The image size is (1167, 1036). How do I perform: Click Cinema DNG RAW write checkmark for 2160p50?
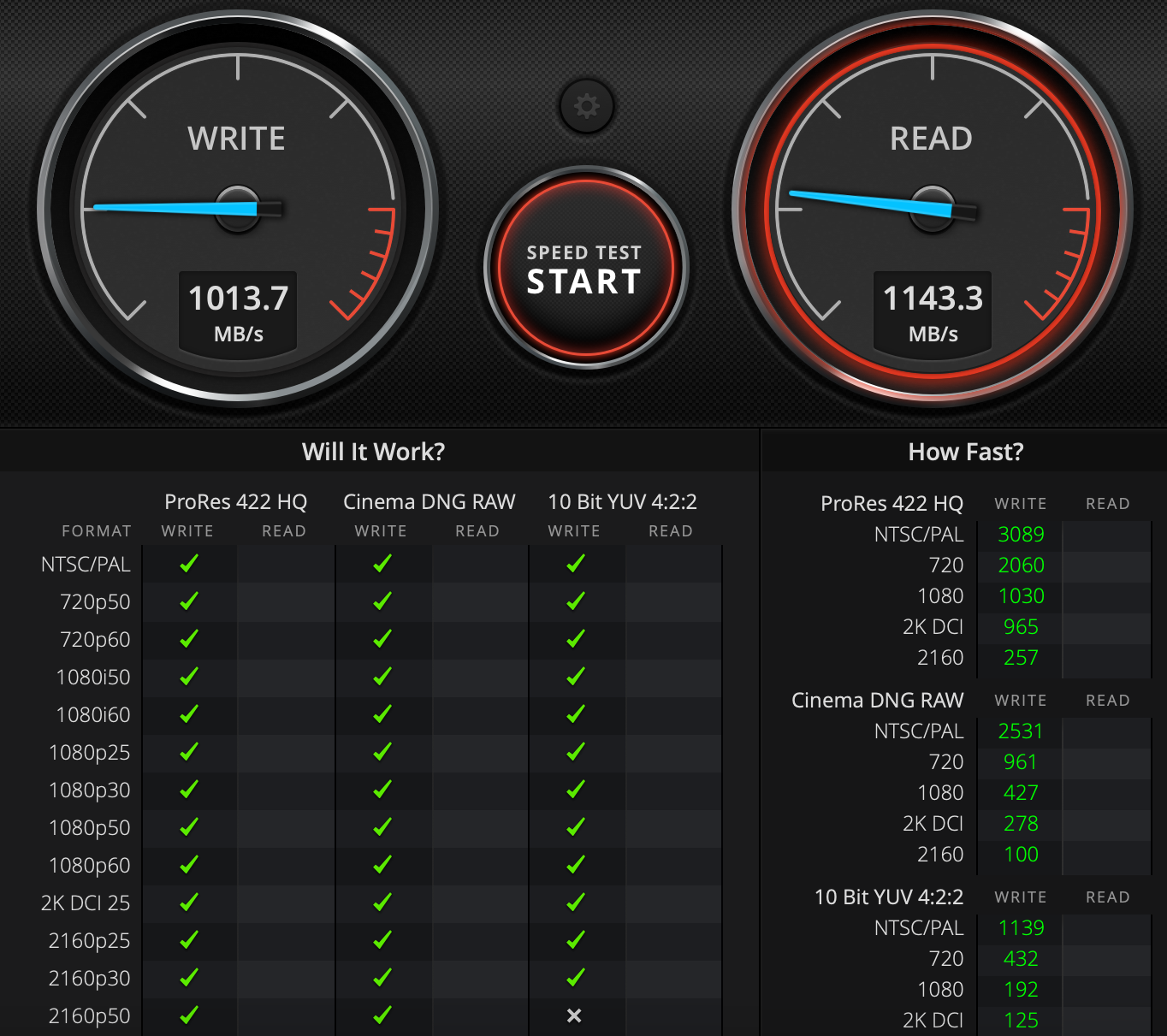coord(382,1015)
